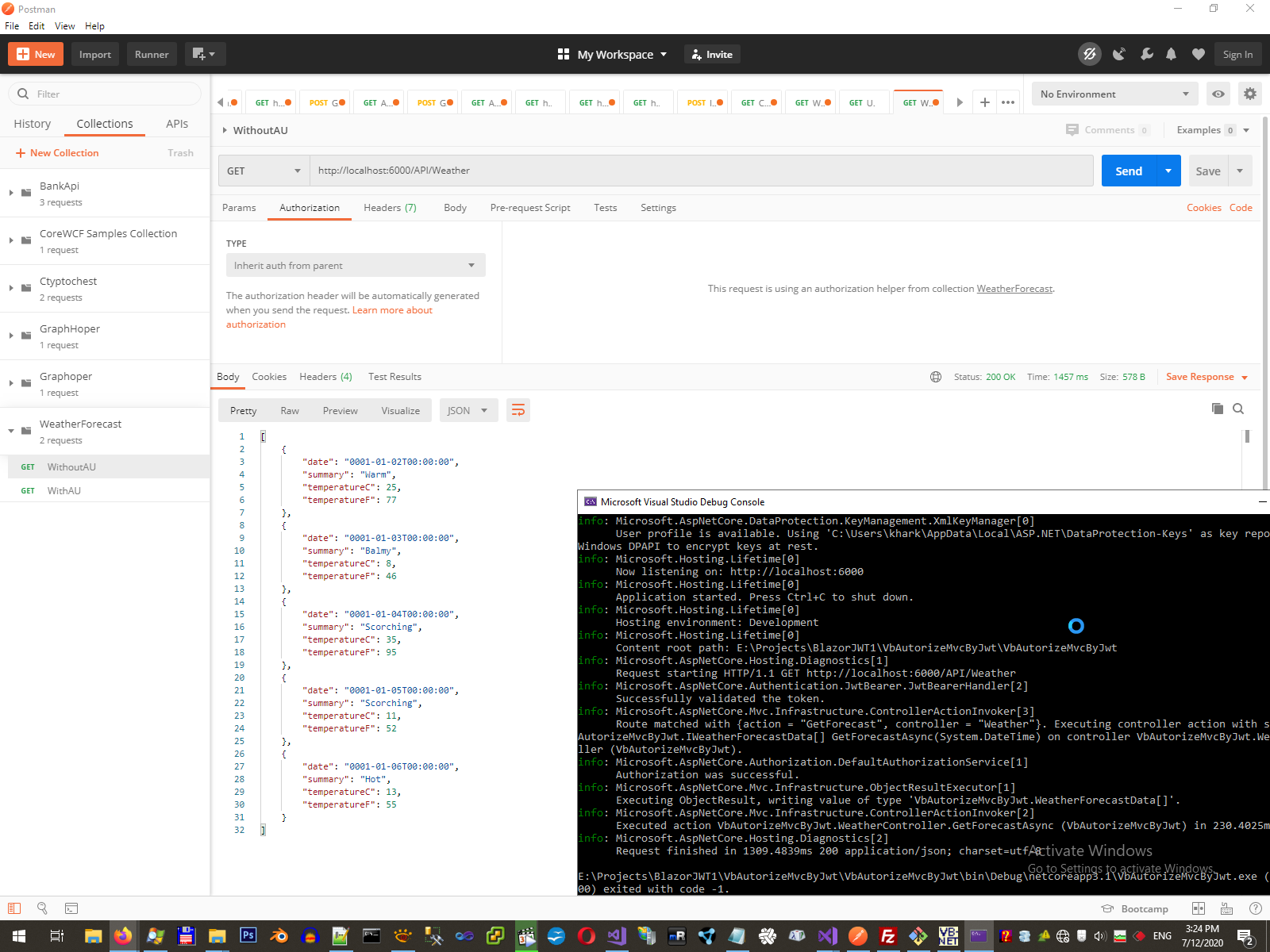This screenshot has width=1270, height=952.
Task: Expand the BankApi collection
Action: (11, 193)
